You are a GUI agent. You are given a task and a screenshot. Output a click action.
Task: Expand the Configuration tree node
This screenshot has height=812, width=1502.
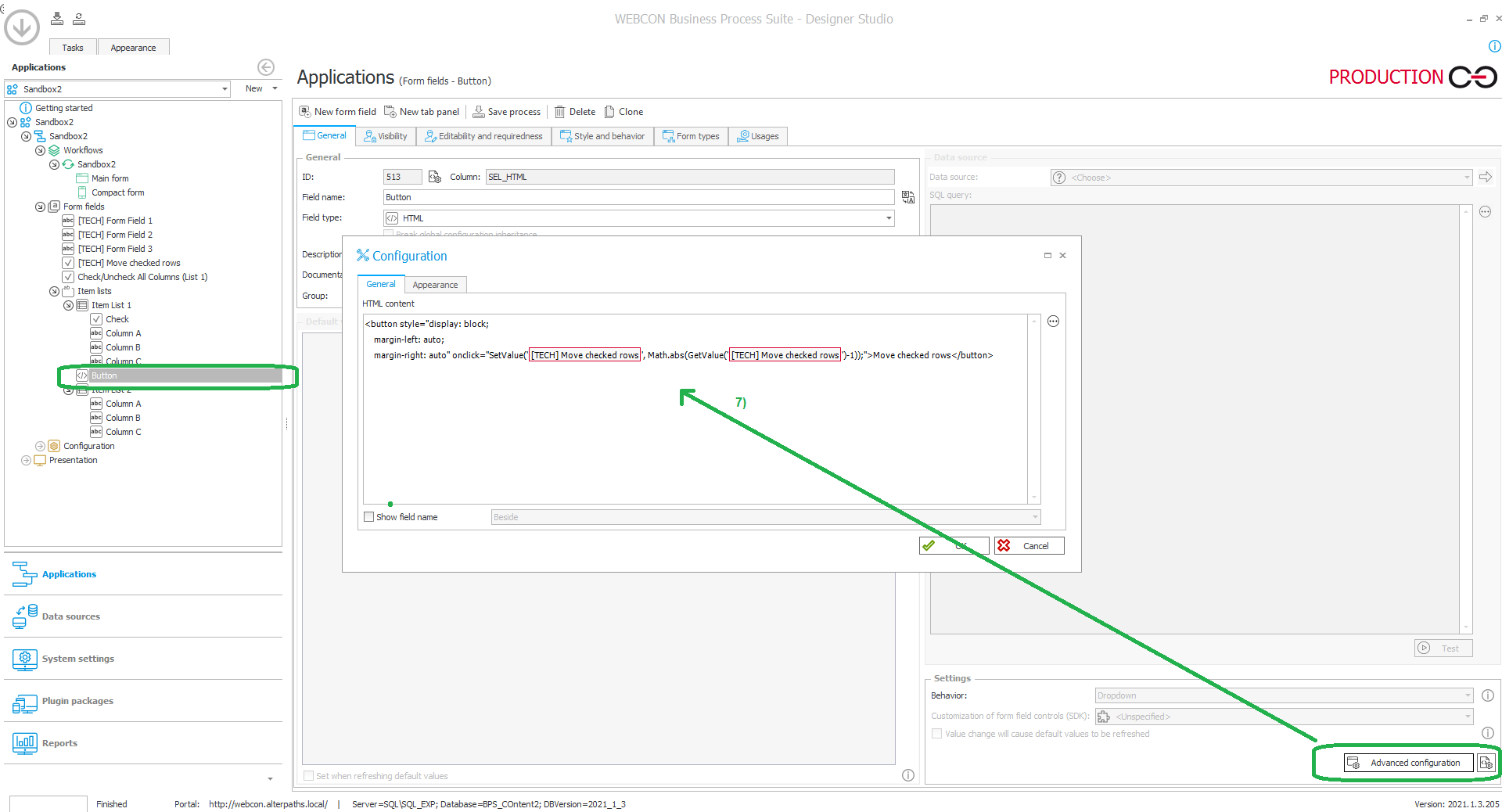point(40,446)
